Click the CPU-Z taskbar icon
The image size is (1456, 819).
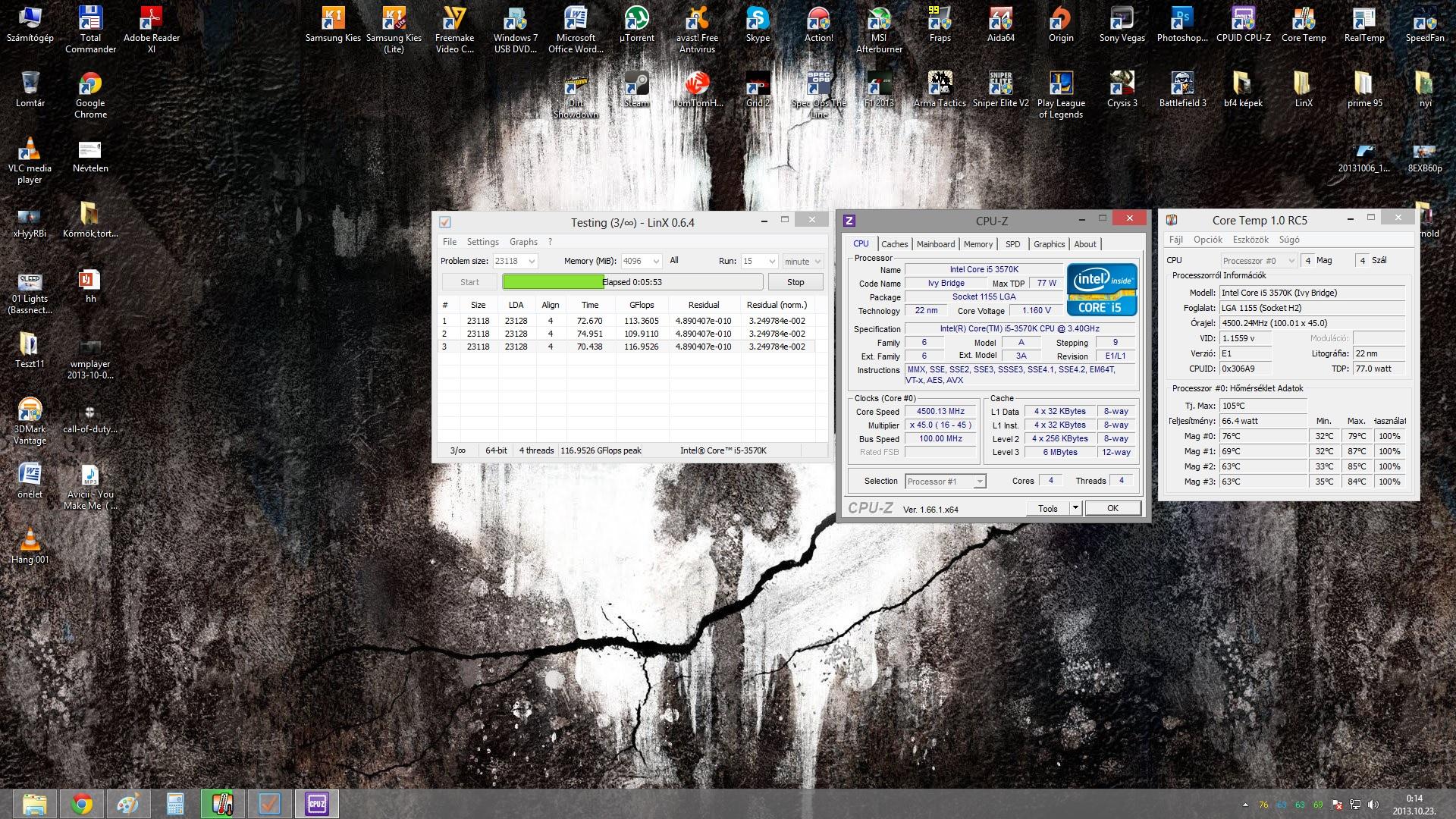316,804
